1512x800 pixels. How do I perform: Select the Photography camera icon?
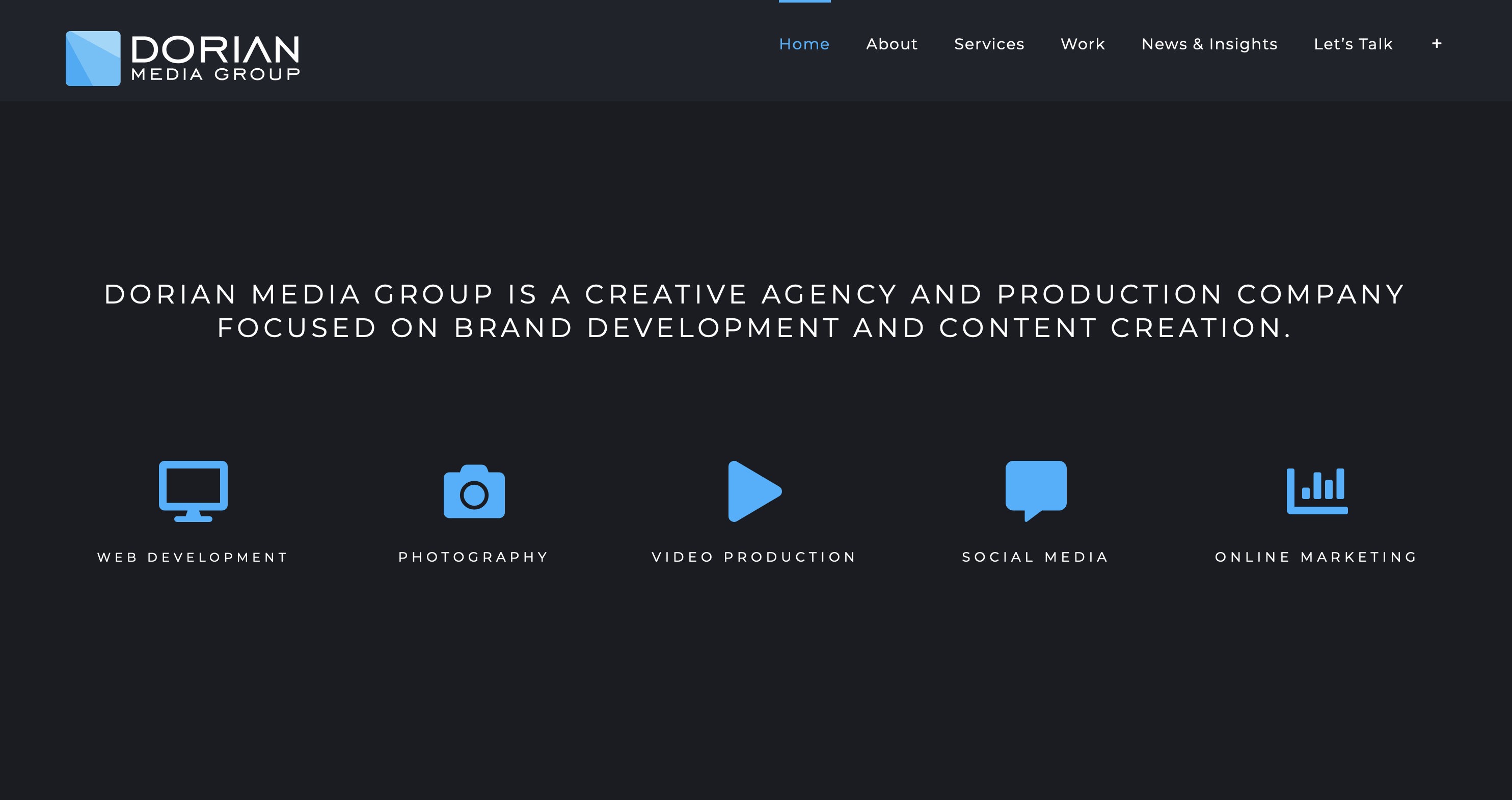(x=473, y=492)
